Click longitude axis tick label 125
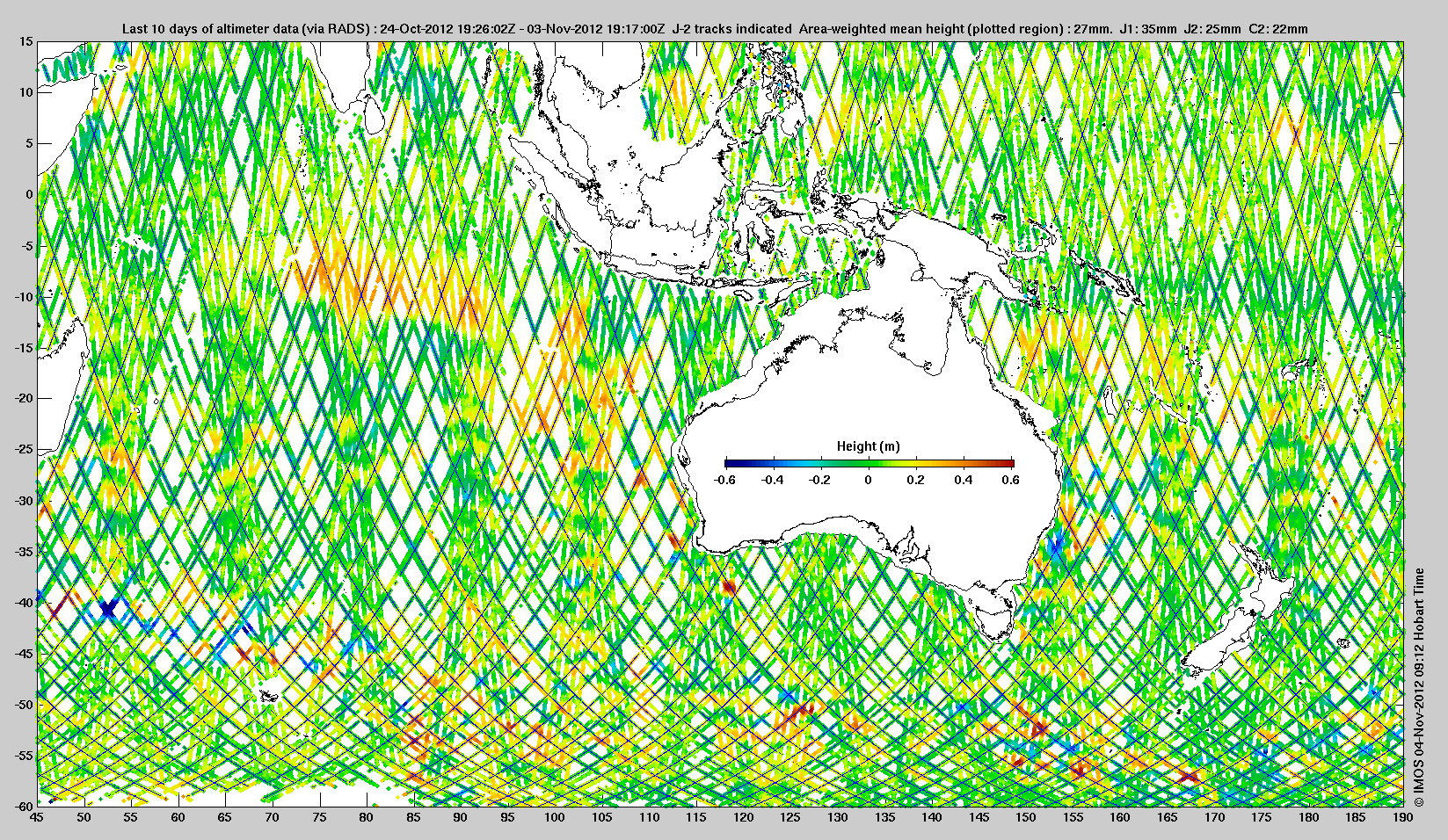This screenshot has width=1448, height=840. click(790, 817)
